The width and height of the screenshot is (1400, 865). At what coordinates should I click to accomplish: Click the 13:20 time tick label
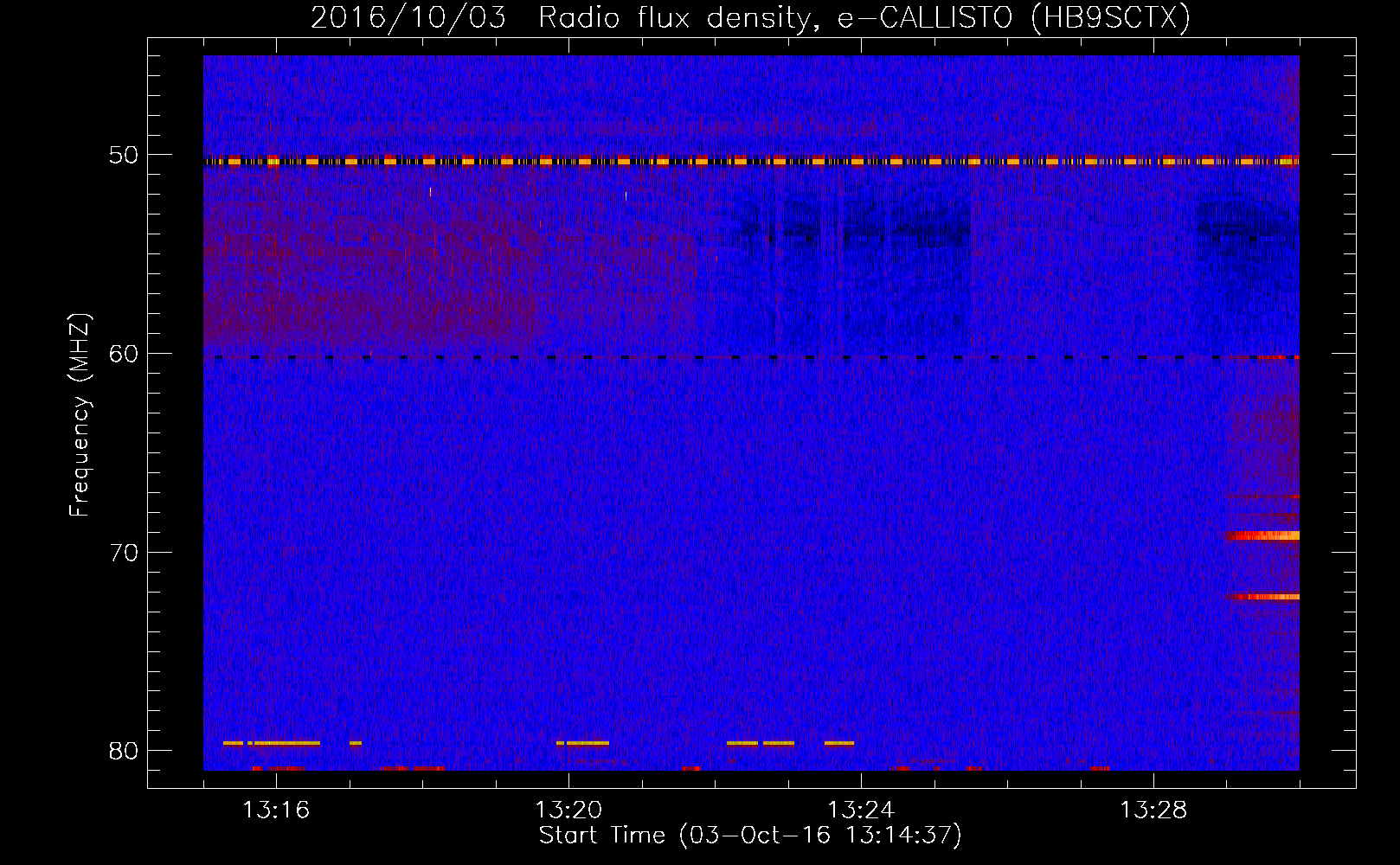pyautogui.click(x=568, y=810)
